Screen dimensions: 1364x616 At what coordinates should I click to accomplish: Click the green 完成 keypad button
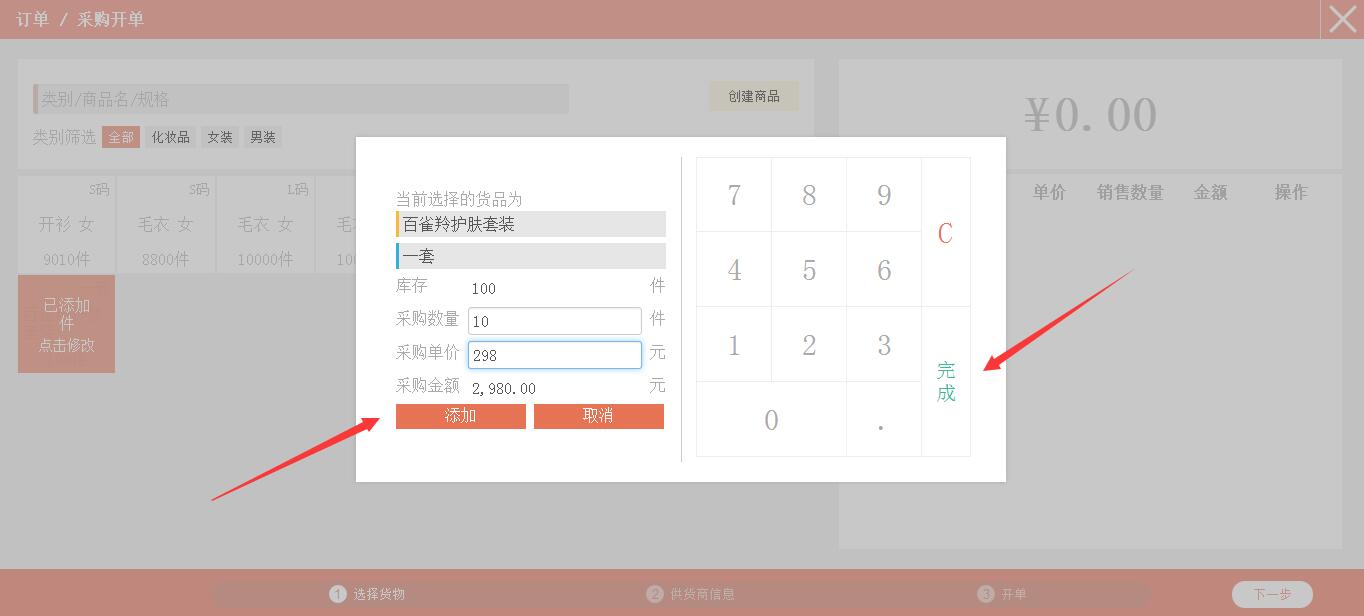pyautogui.click(x=946, y=381)
